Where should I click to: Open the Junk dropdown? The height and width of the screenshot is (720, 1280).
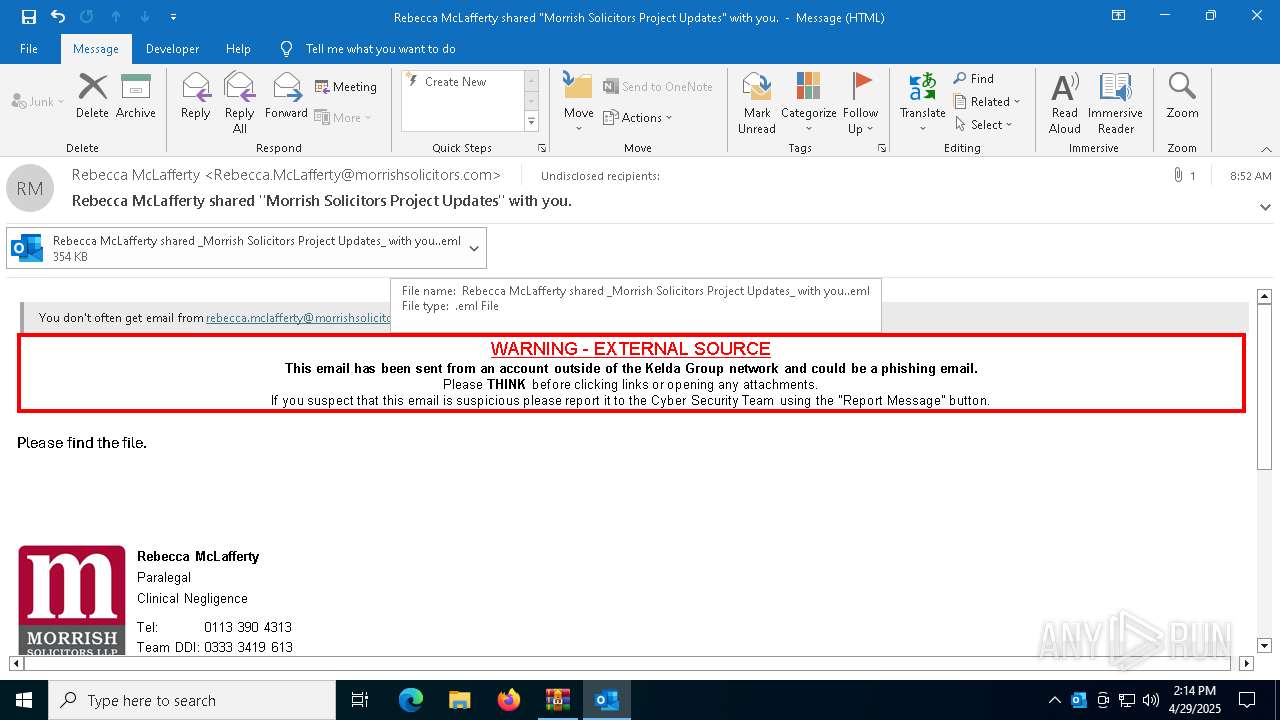38,102
